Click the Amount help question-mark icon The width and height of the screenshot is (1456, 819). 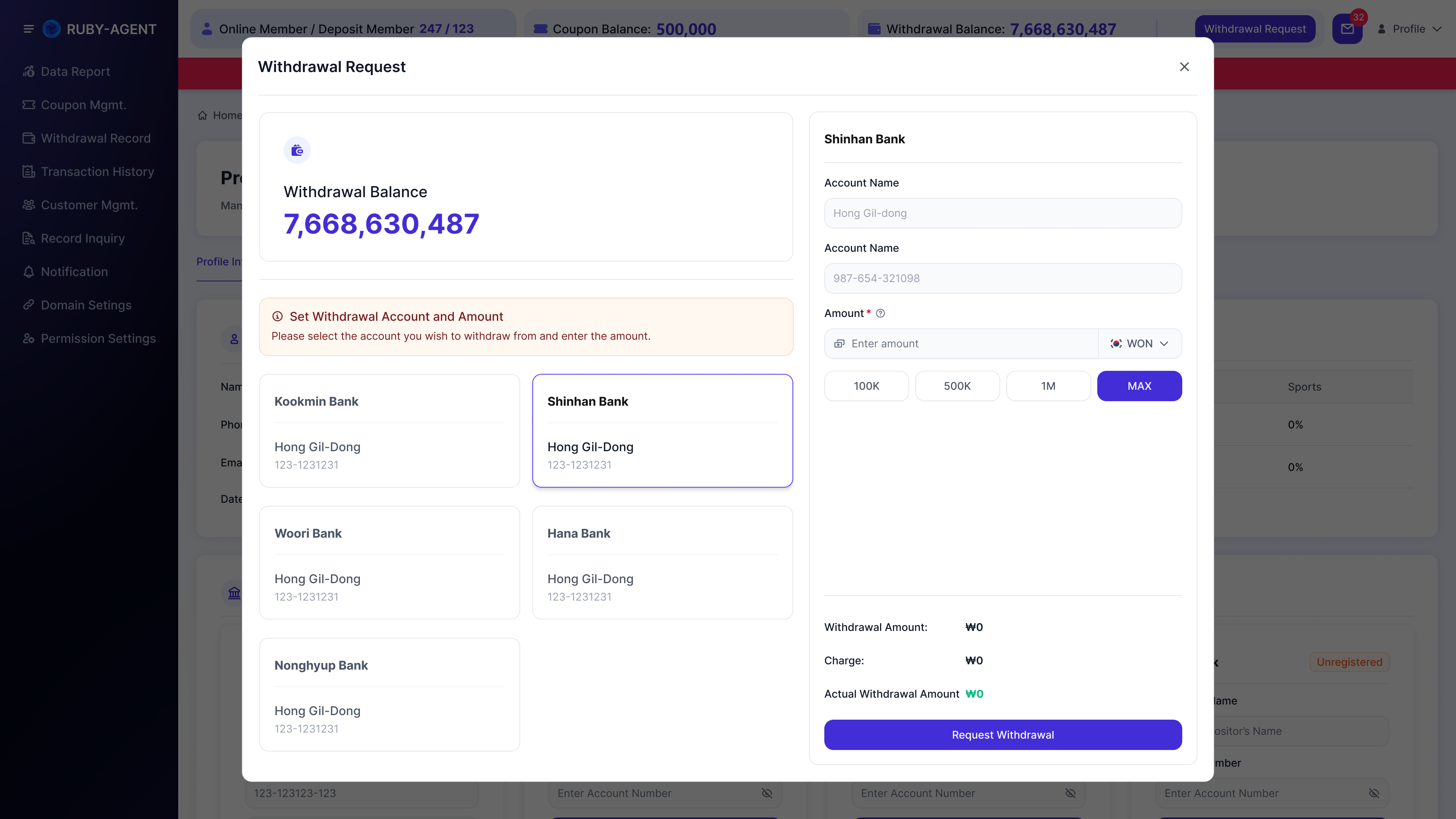(880, 313)
